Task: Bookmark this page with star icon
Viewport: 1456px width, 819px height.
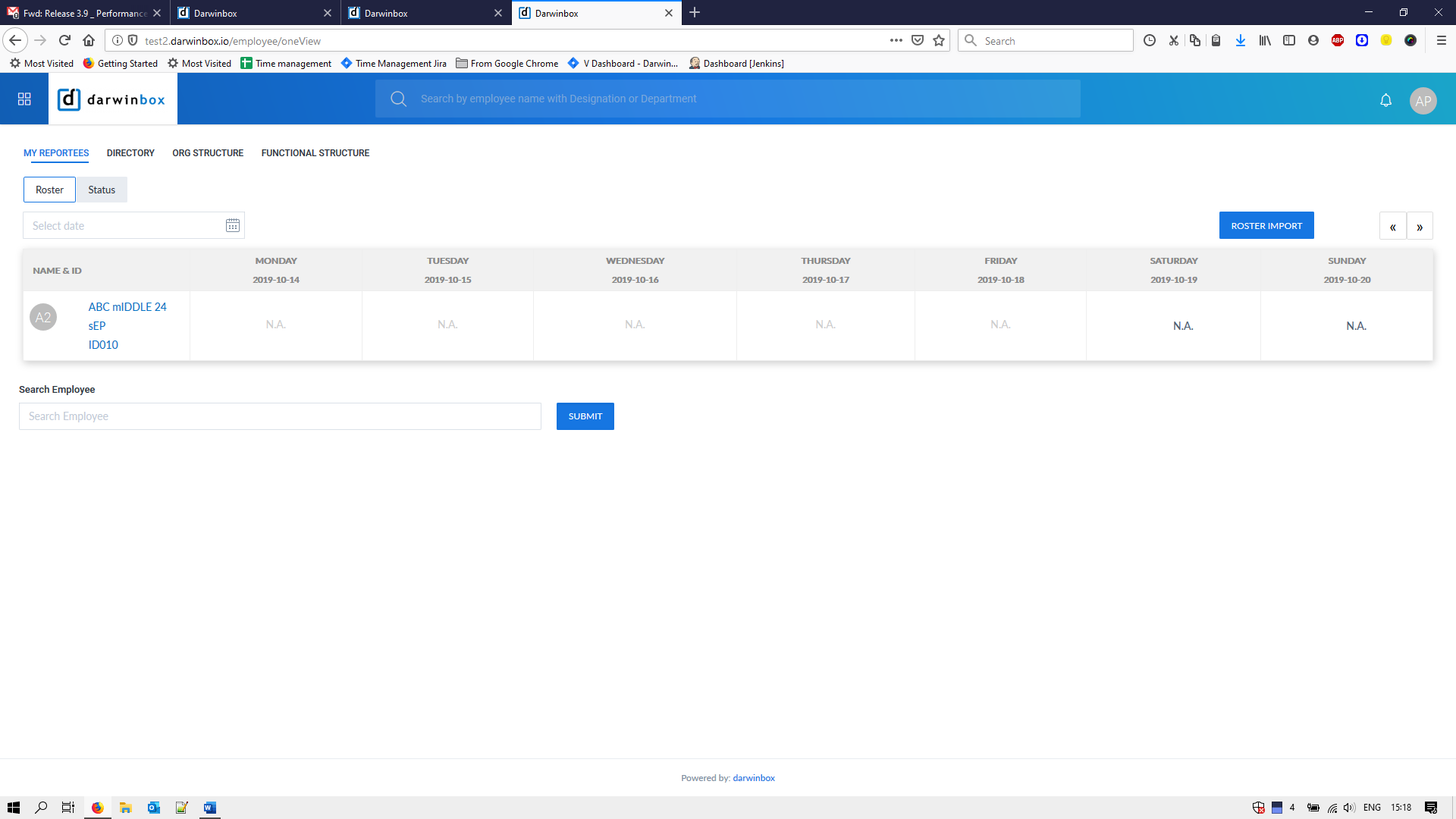Action: click(x=939, y=41)
